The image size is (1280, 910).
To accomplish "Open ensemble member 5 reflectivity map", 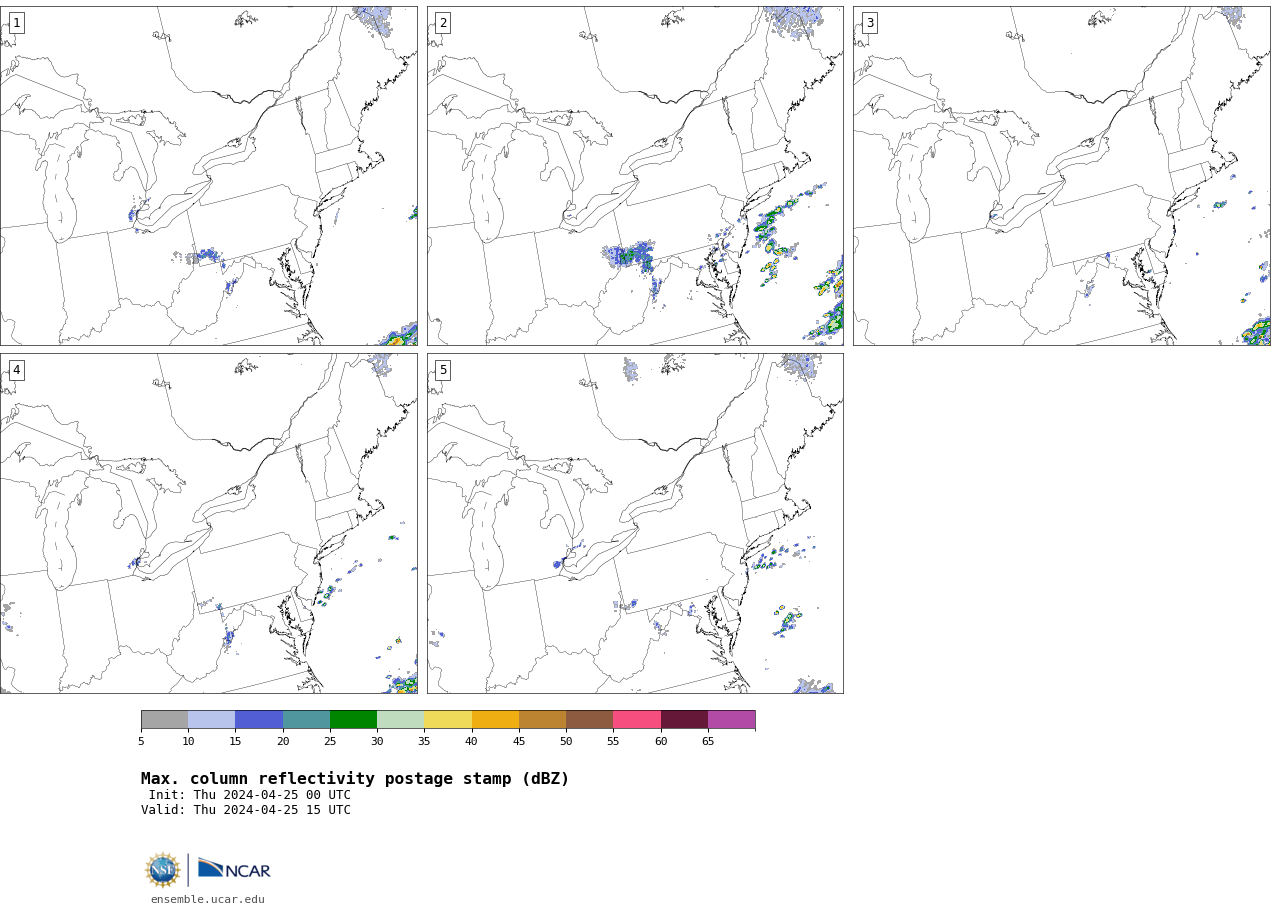I will point(635,523).
